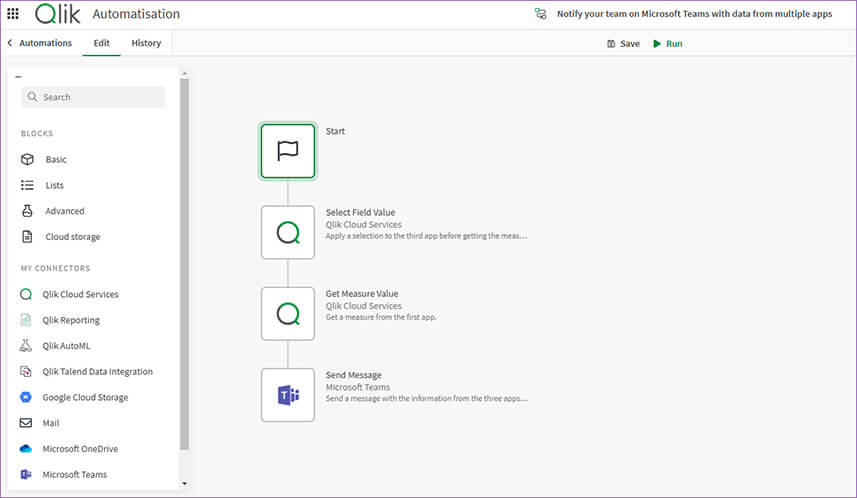857x498 pixels.
Task: Click the back arrow next to Automations
Action: pos(10,43)
